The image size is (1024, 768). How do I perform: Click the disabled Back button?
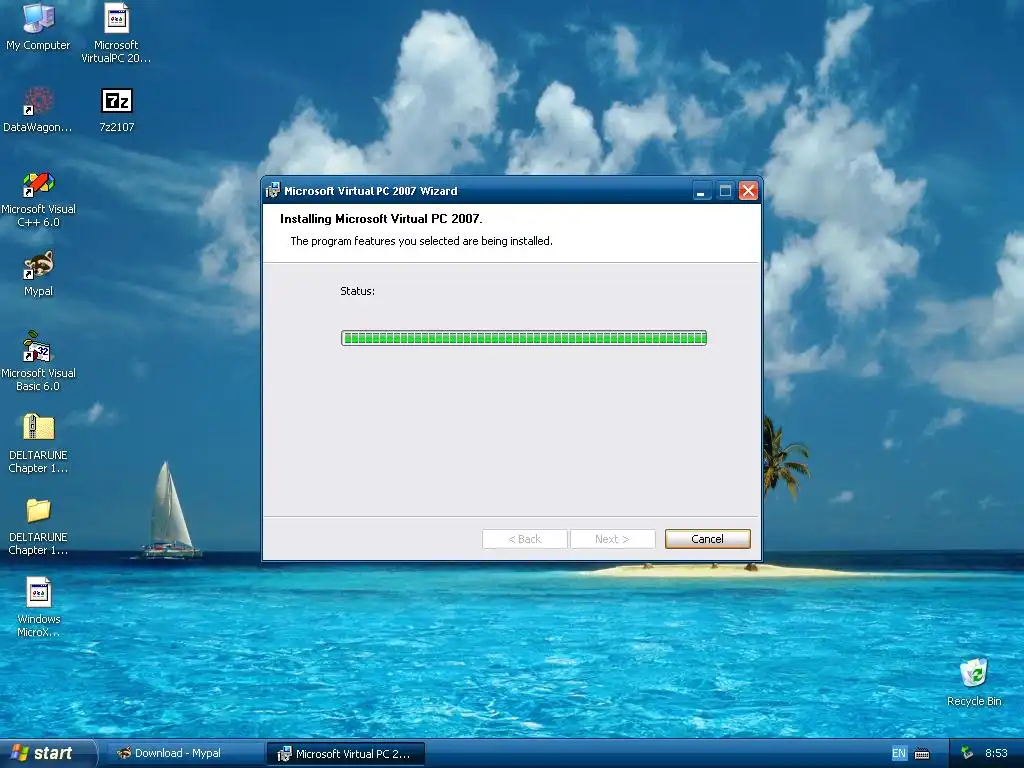pyautogui.click(x=524, y=539)
